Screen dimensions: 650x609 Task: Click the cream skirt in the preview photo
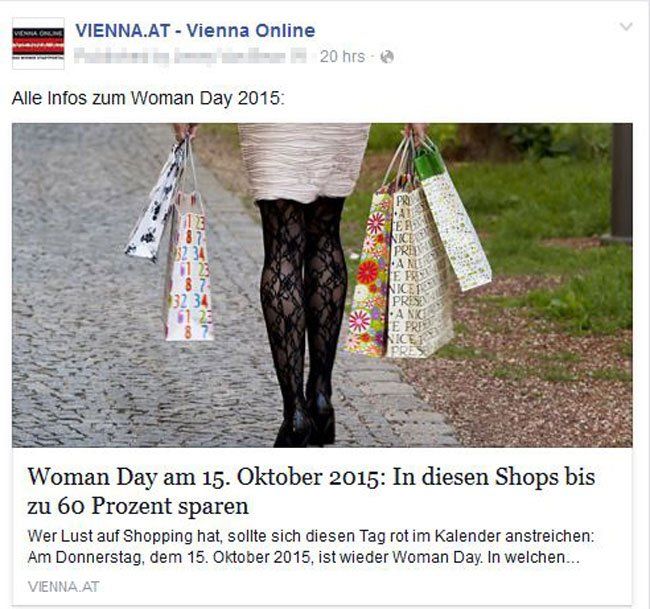tap(303, 162)
